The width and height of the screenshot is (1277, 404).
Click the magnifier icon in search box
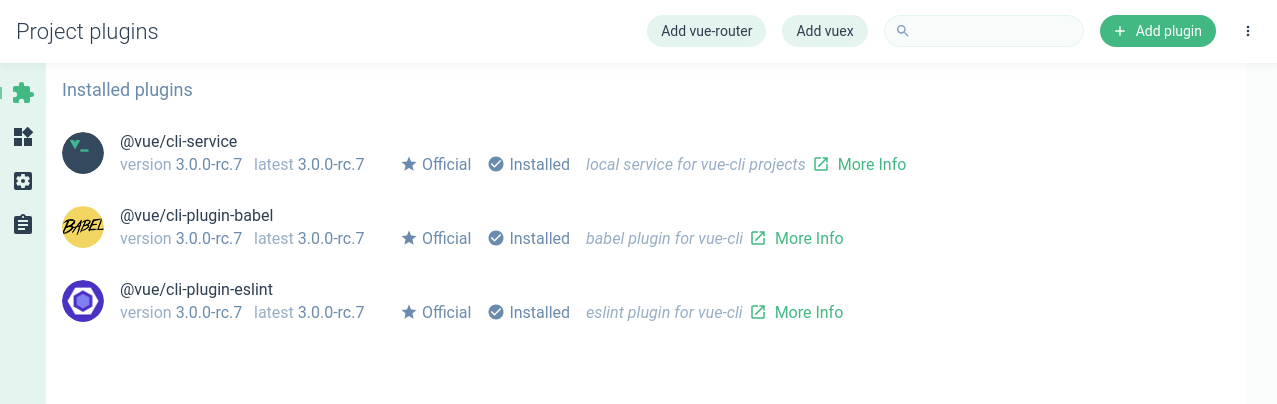pyautogui.click(x=902, y=31)
